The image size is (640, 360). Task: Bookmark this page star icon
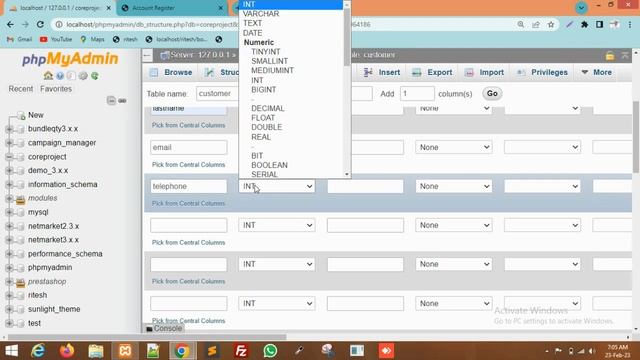coord(551,24)
